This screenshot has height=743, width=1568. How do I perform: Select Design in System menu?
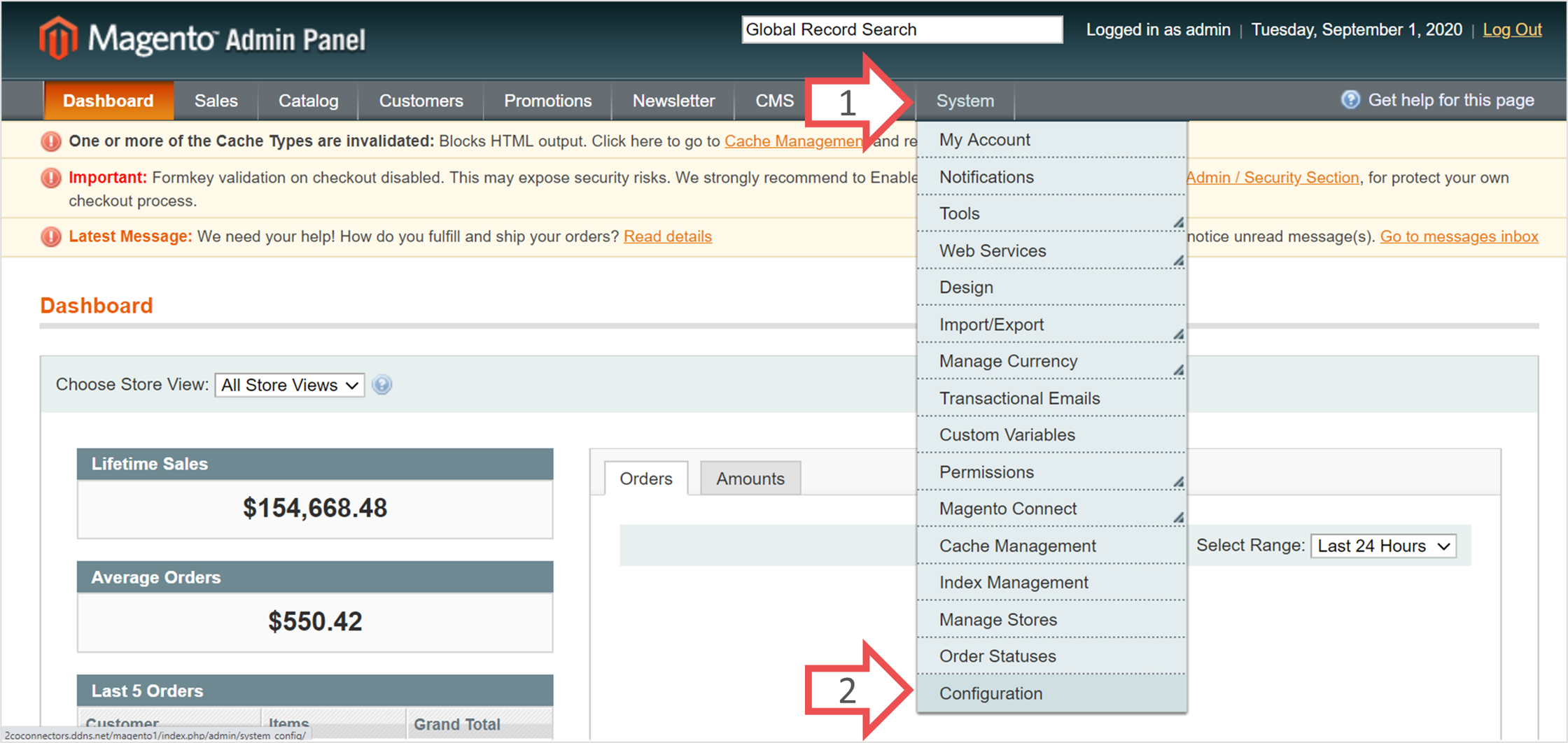(1051, 288)
